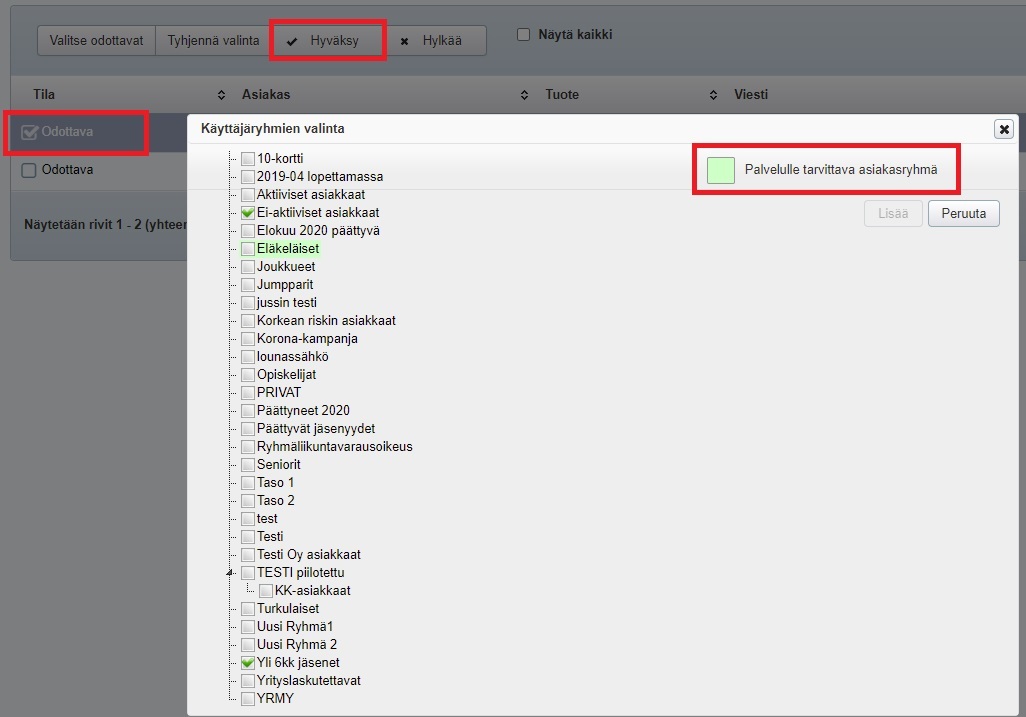Image resolution: width=1026 pixels, height=717 pixels.
Task: Select the Opiskelijat group in tree
Action: pos(286,375)
